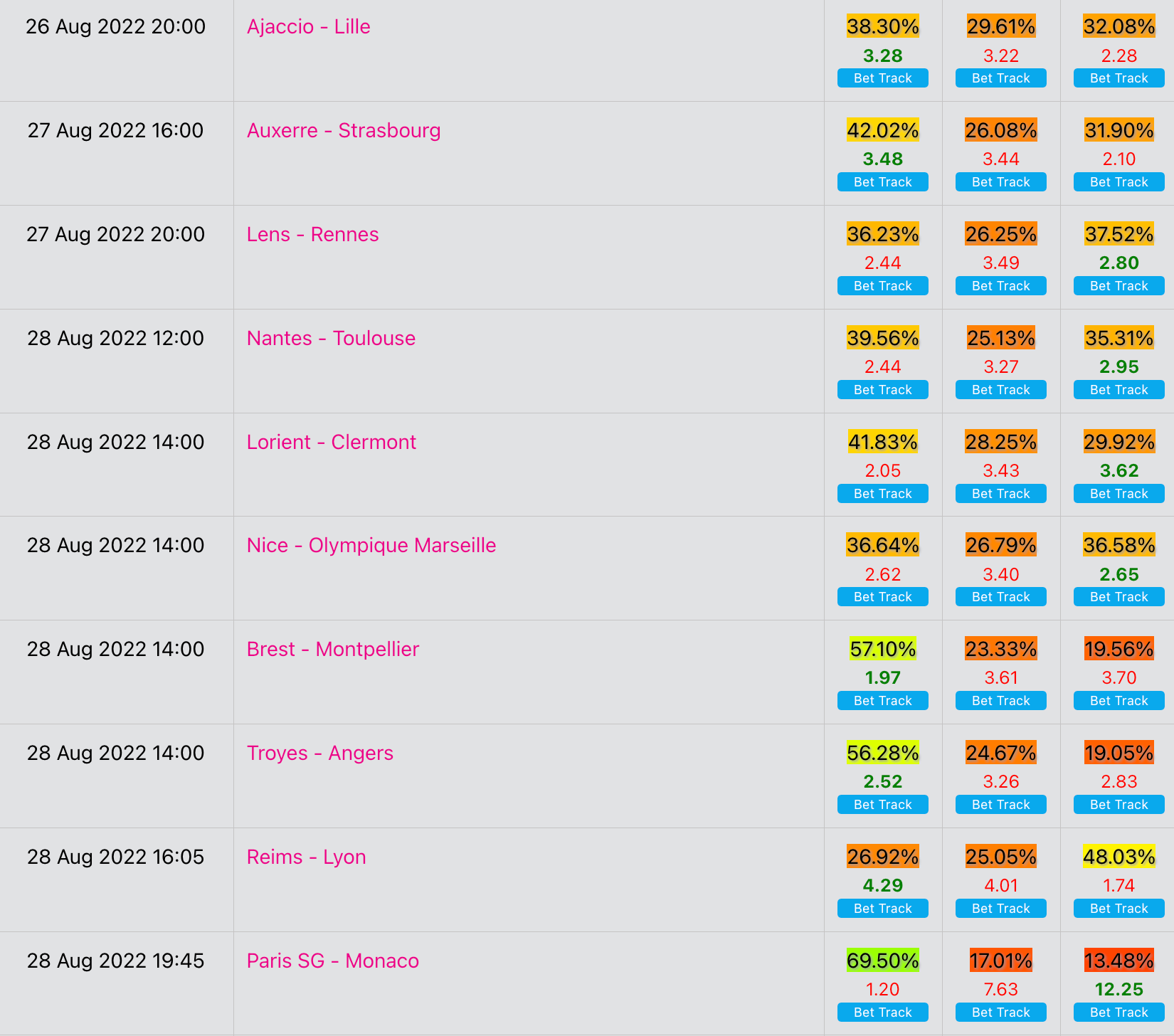Open the Ajaccio - Lille match link

[308, 27]
